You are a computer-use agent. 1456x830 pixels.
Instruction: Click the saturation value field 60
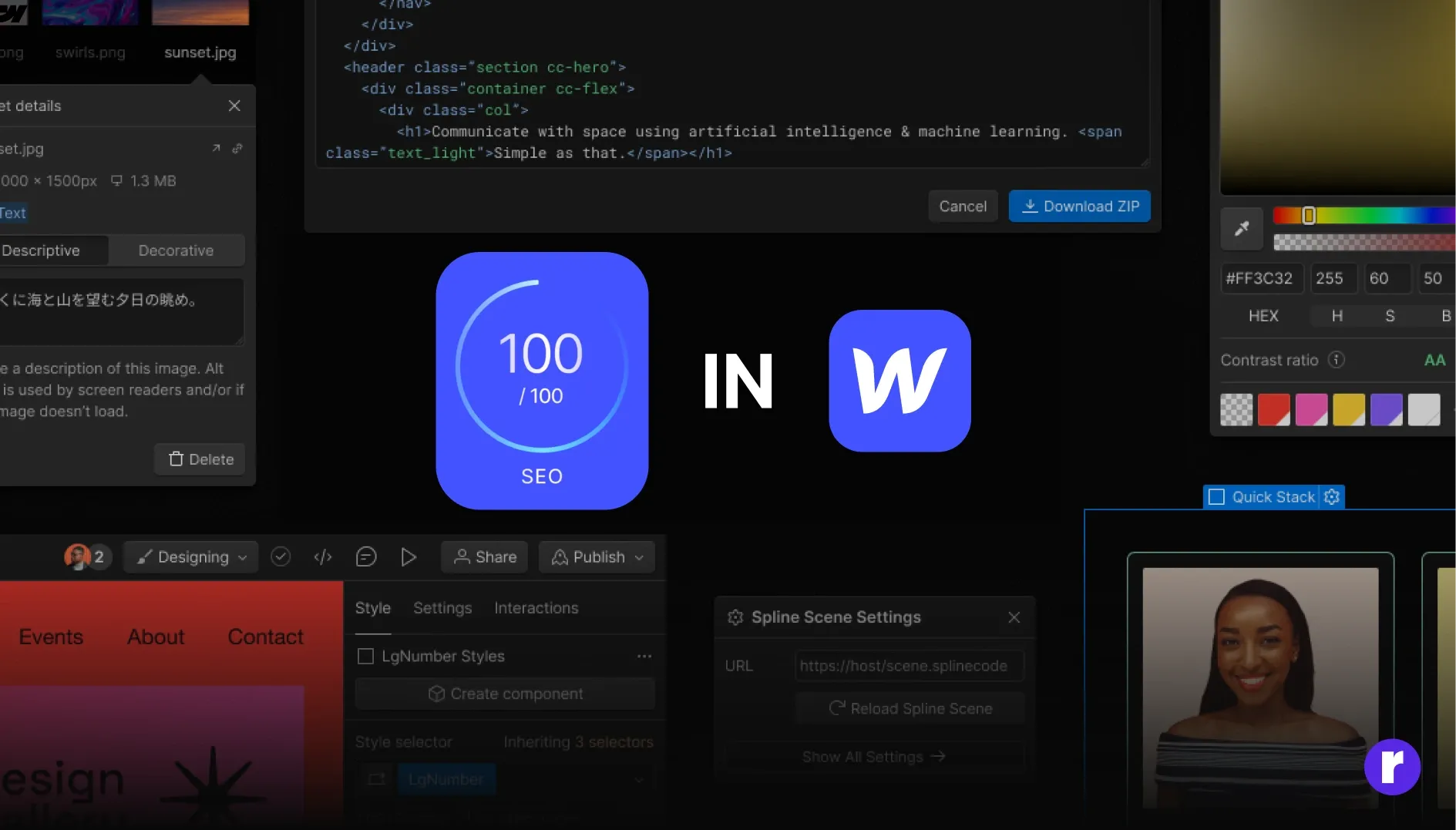click(x=1387, y=278)
